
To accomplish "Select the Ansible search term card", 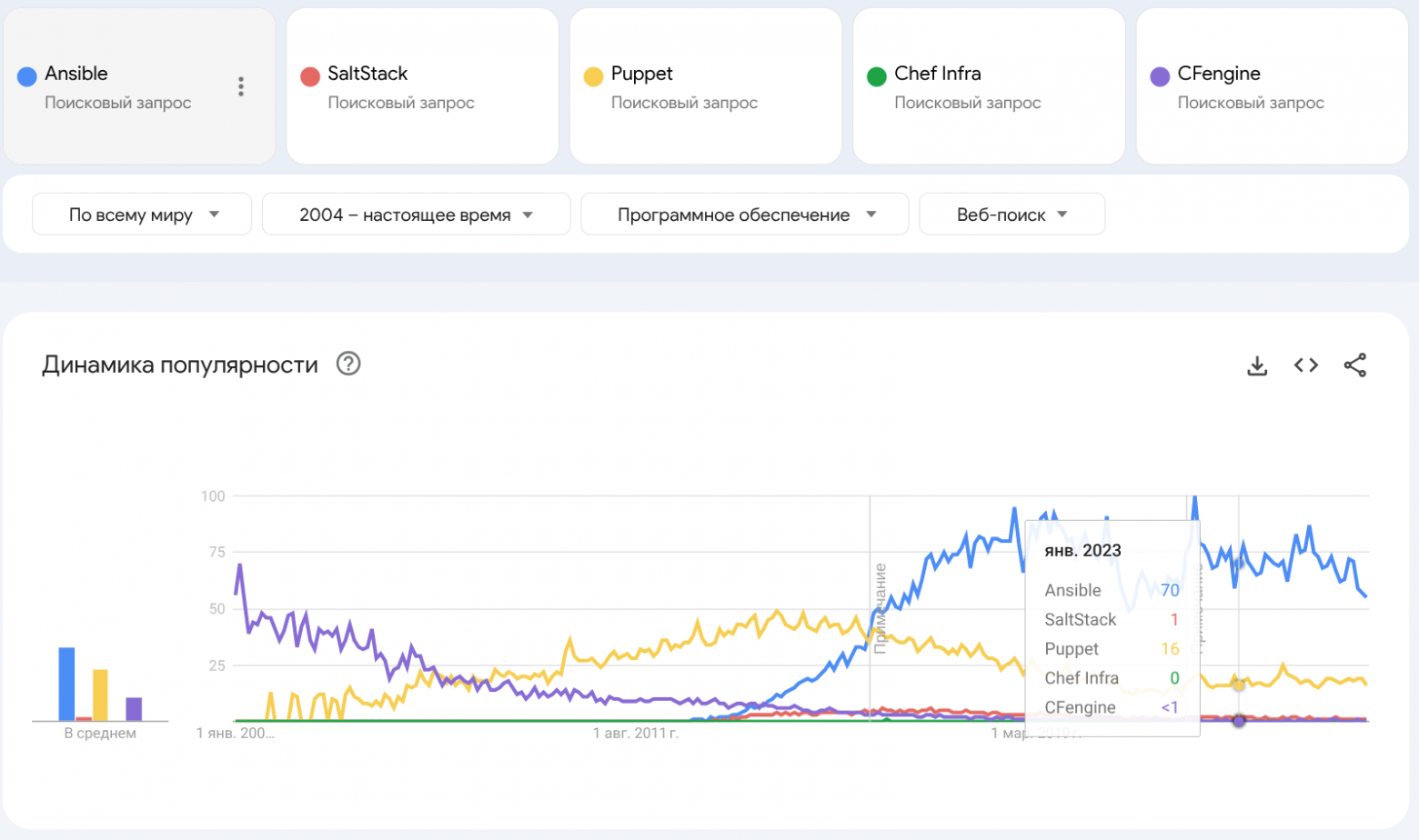I will click(118, 87).
